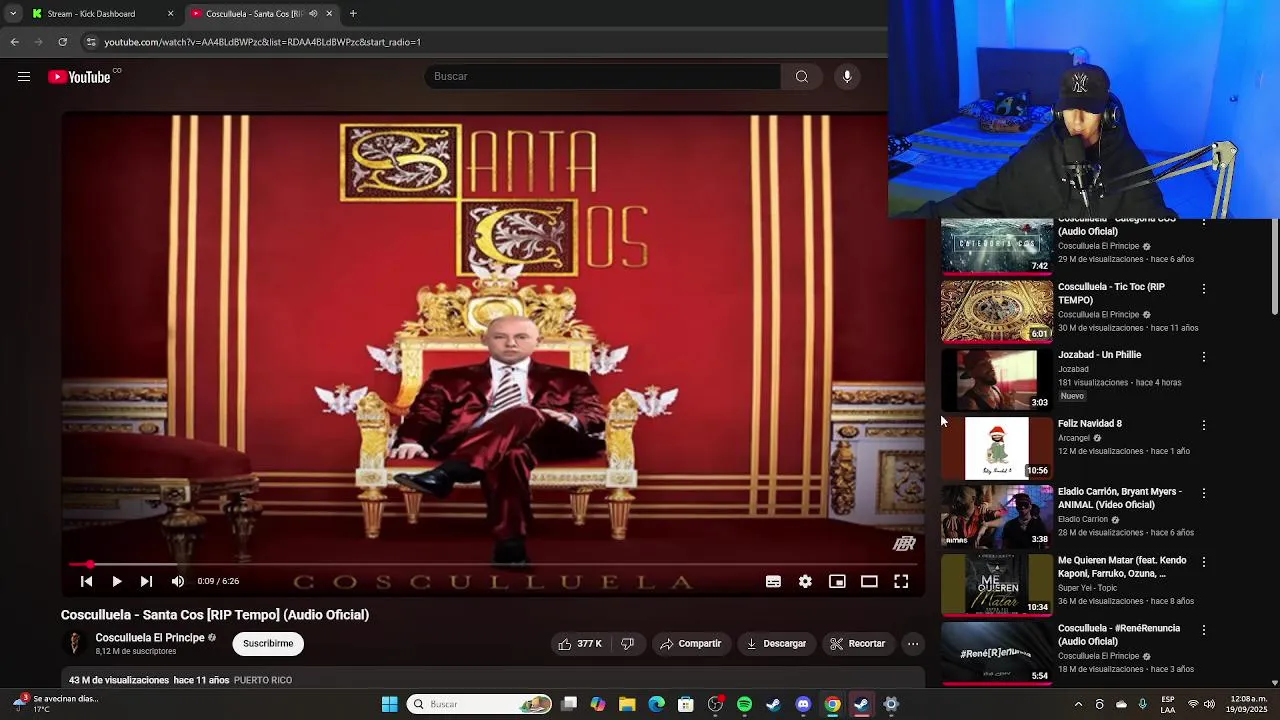Open a new browser tab
The image size is (1280, 720).
[x=353, y=14]
